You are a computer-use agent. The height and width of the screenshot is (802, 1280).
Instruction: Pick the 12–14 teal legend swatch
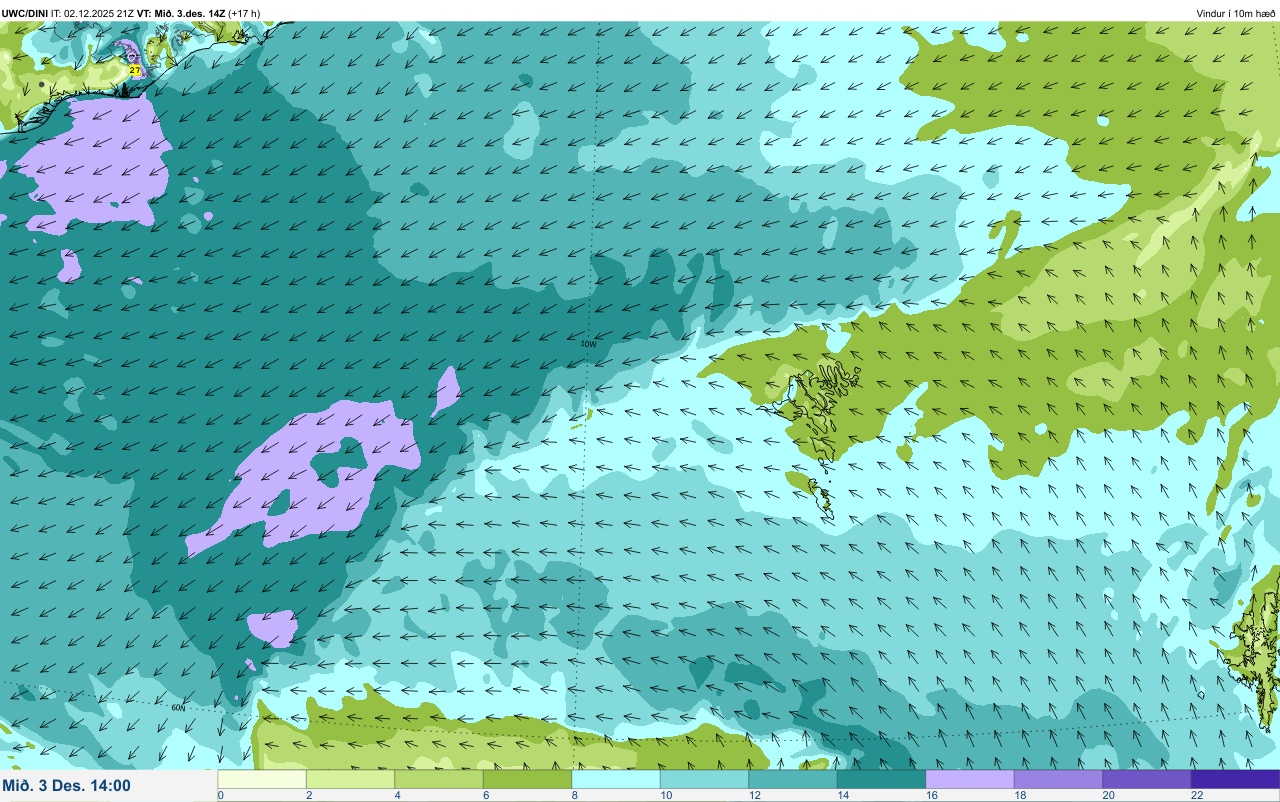click(793, 779)
